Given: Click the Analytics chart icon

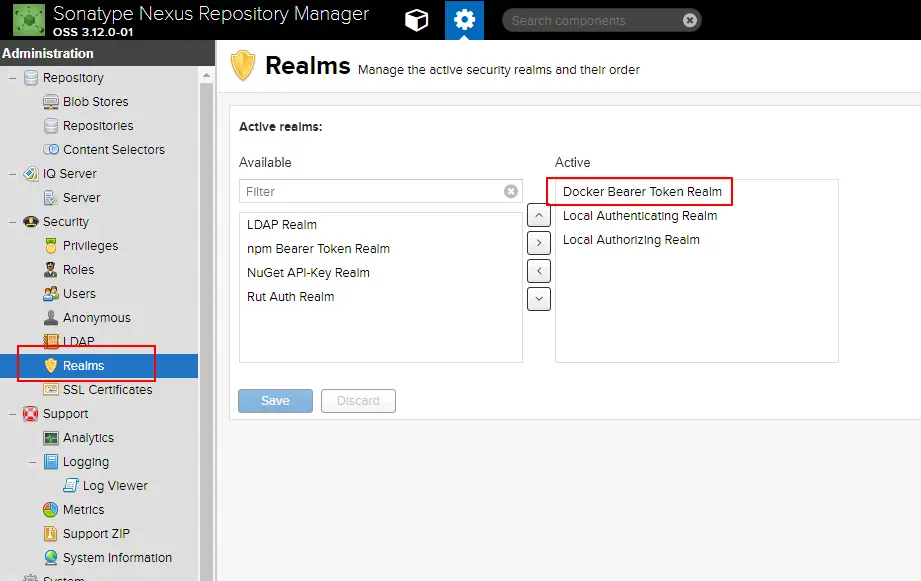Looking at the screenshot, I should click(x=51, y=438).
